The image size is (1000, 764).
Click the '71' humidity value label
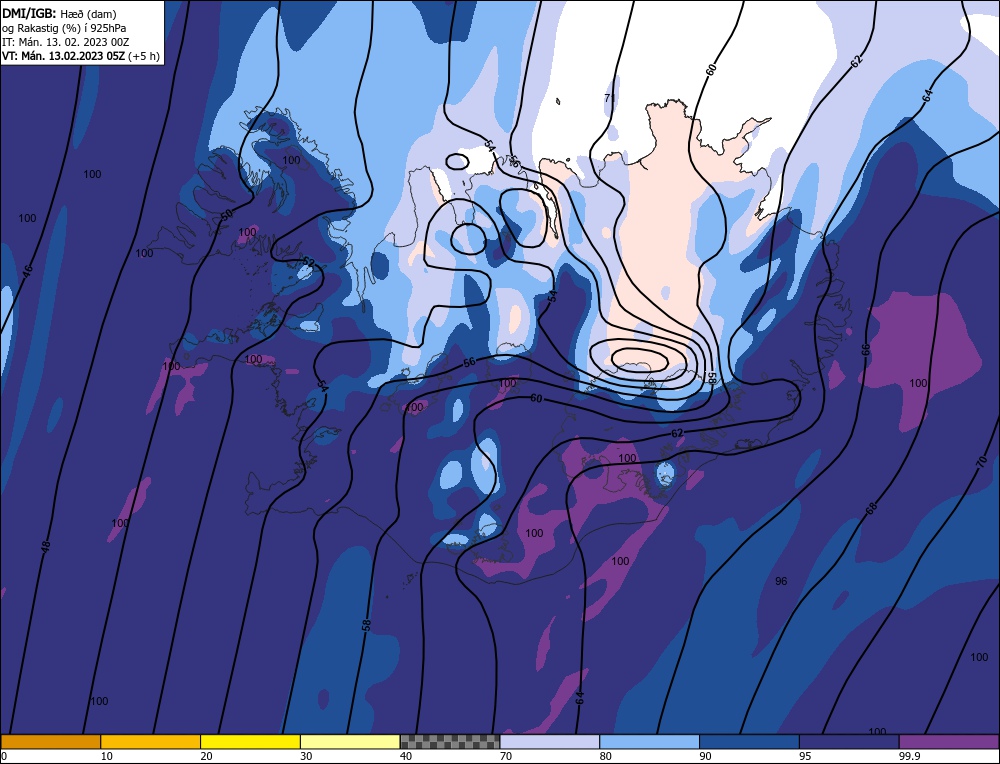[609, 98]
